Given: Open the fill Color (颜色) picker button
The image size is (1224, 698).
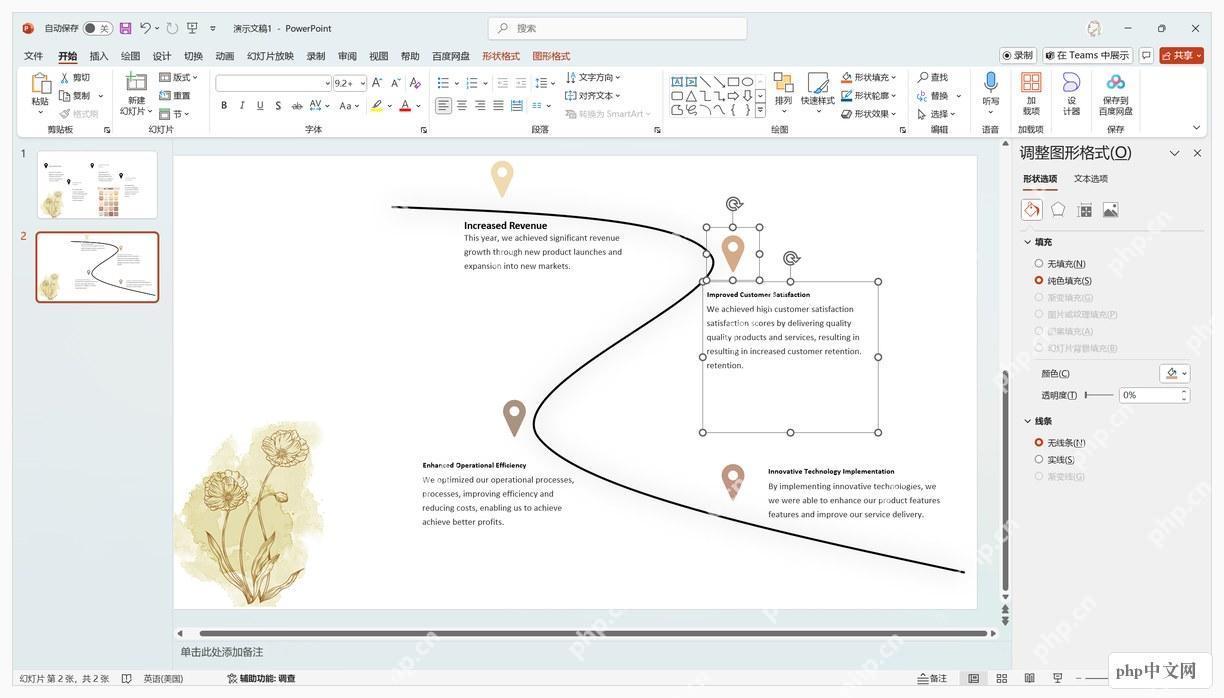Looking at the screenshot, I should [1175, 373].
